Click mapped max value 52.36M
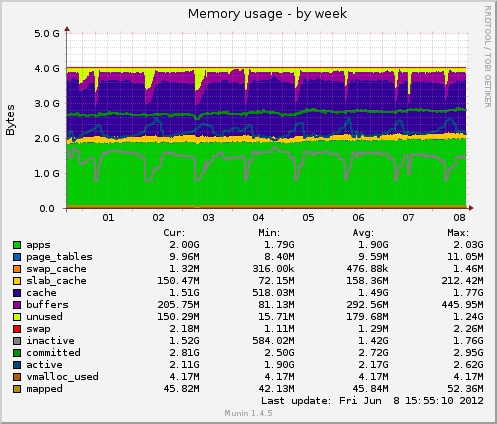 [465, 389]
